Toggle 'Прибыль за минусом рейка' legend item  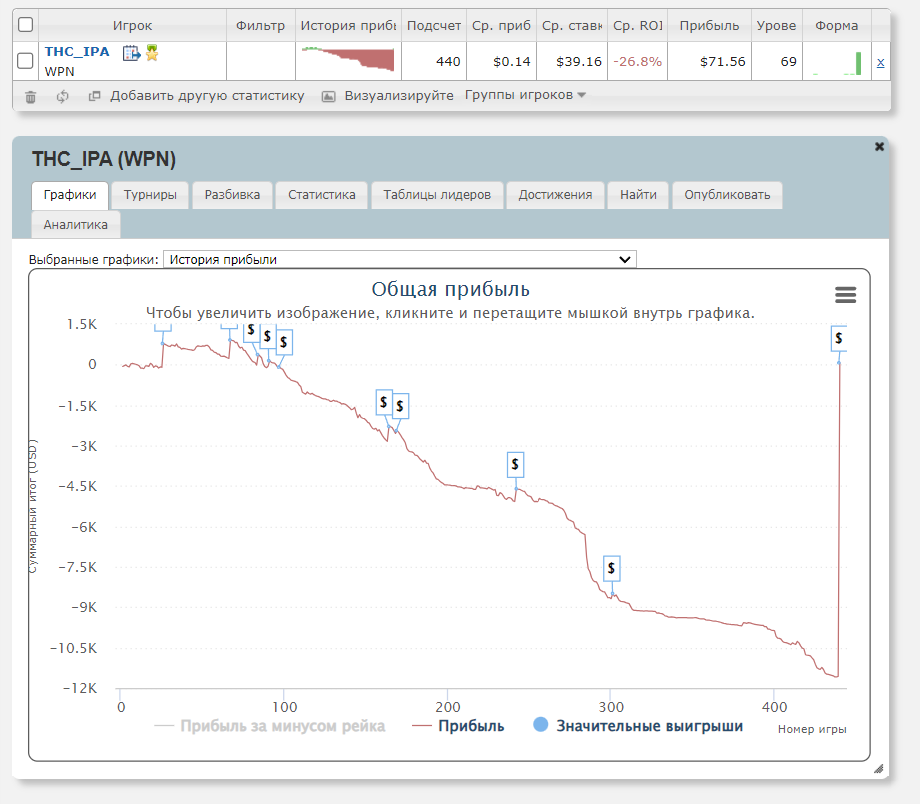(270, 726)
